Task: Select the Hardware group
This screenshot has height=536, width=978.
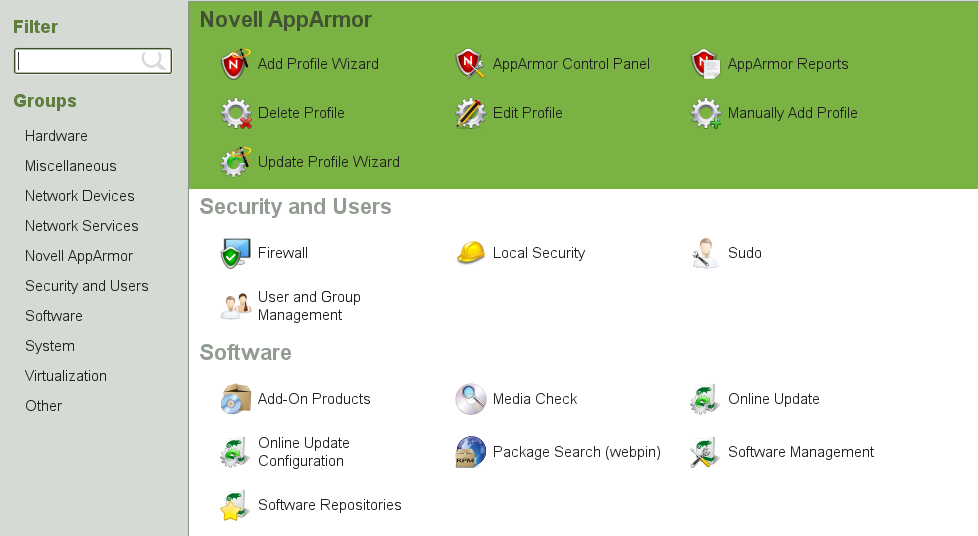Action: point(56,136)
